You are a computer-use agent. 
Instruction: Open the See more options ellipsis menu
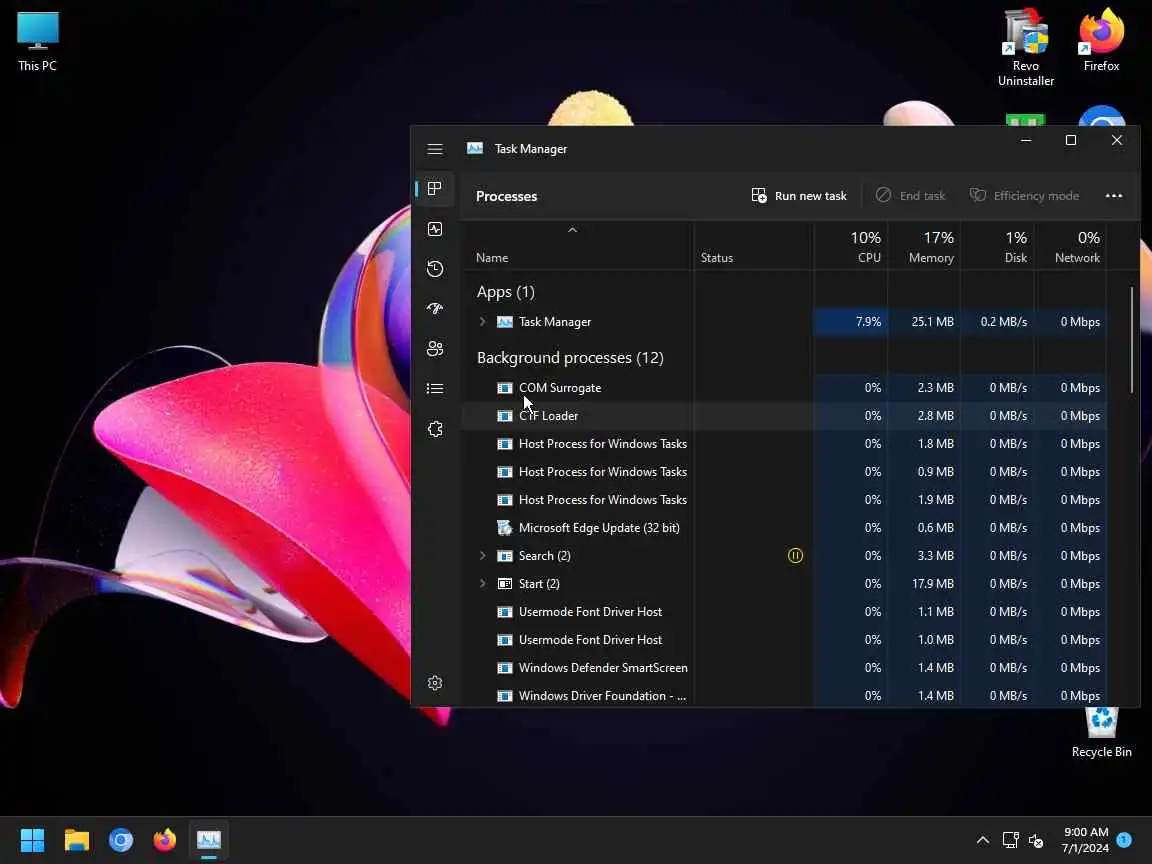coord(1114,196)
